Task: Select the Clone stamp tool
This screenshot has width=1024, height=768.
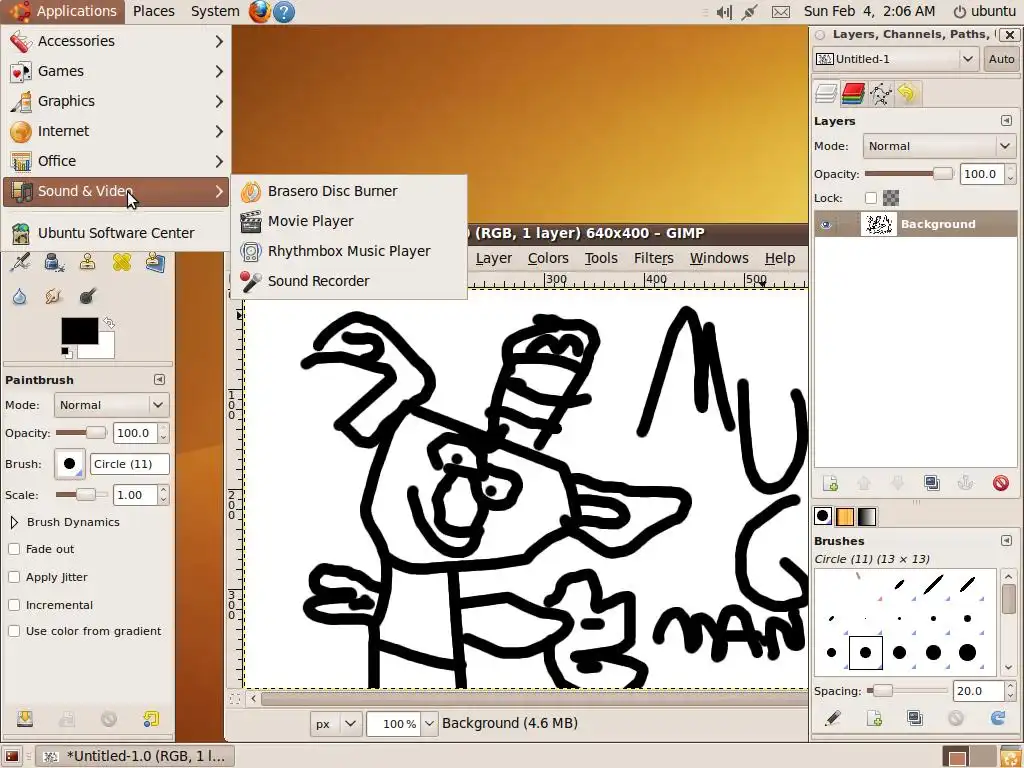Action: pyautogui.click(x=88, y=263)
